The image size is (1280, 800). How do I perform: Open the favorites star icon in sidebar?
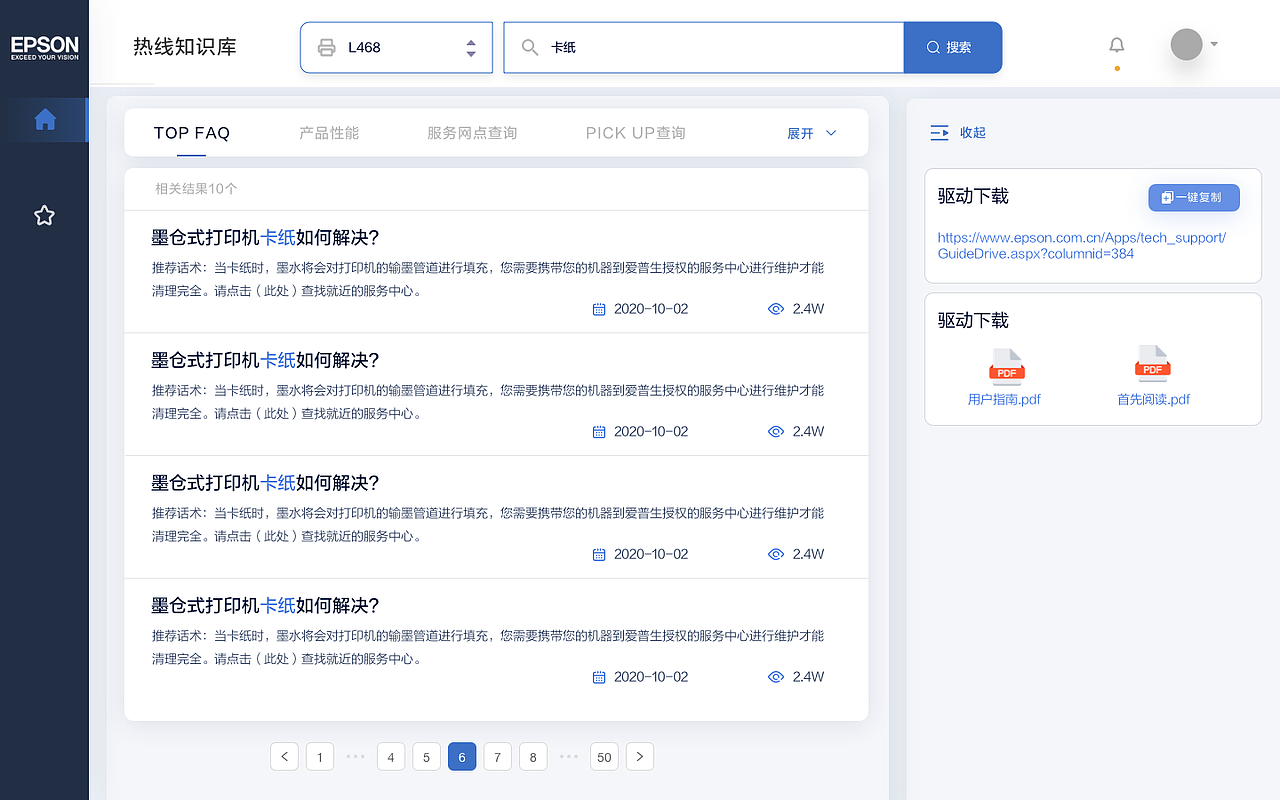[44, 215]
